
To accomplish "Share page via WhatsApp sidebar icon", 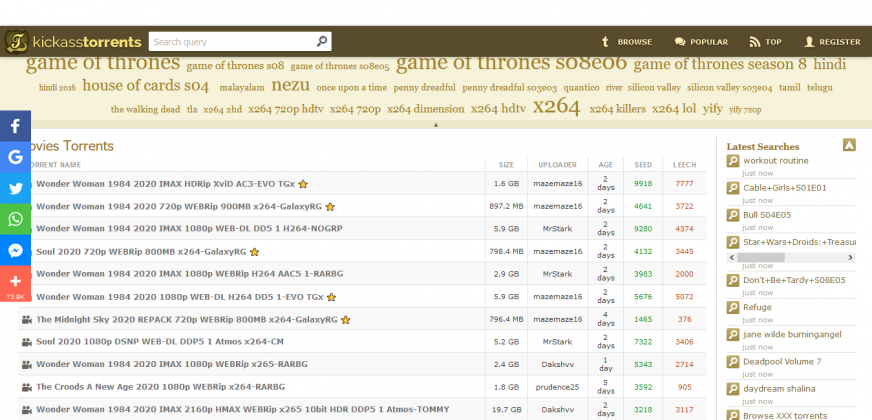I will pyautogui.click(x=16, y=219).
